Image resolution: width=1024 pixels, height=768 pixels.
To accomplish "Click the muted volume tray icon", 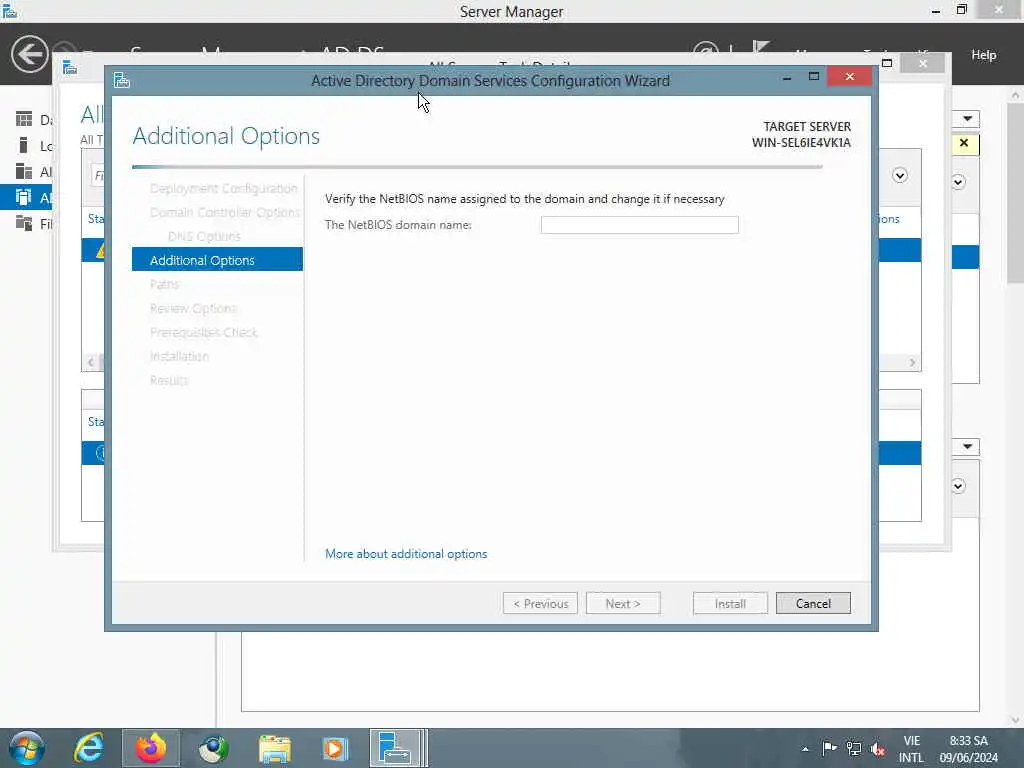I will coord(878,749).
